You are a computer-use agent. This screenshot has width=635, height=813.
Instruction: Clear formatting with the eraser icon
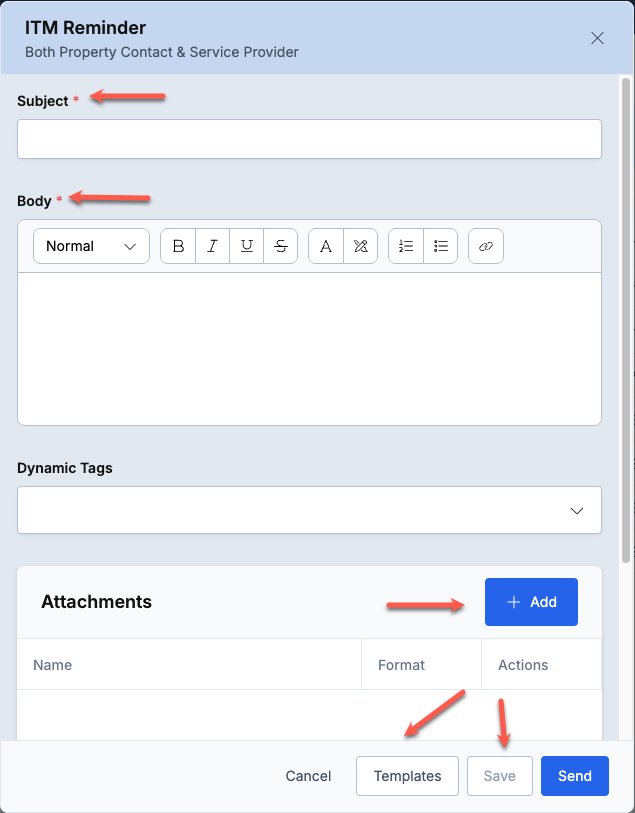point(360,246)
